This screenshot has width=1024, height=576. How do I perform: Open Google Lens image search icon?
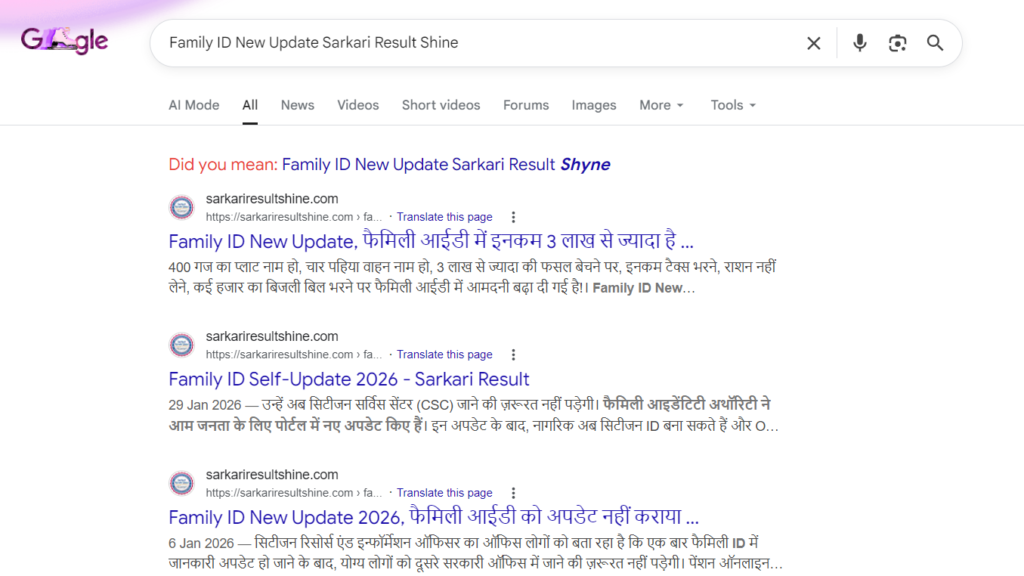tap(897, 43)
